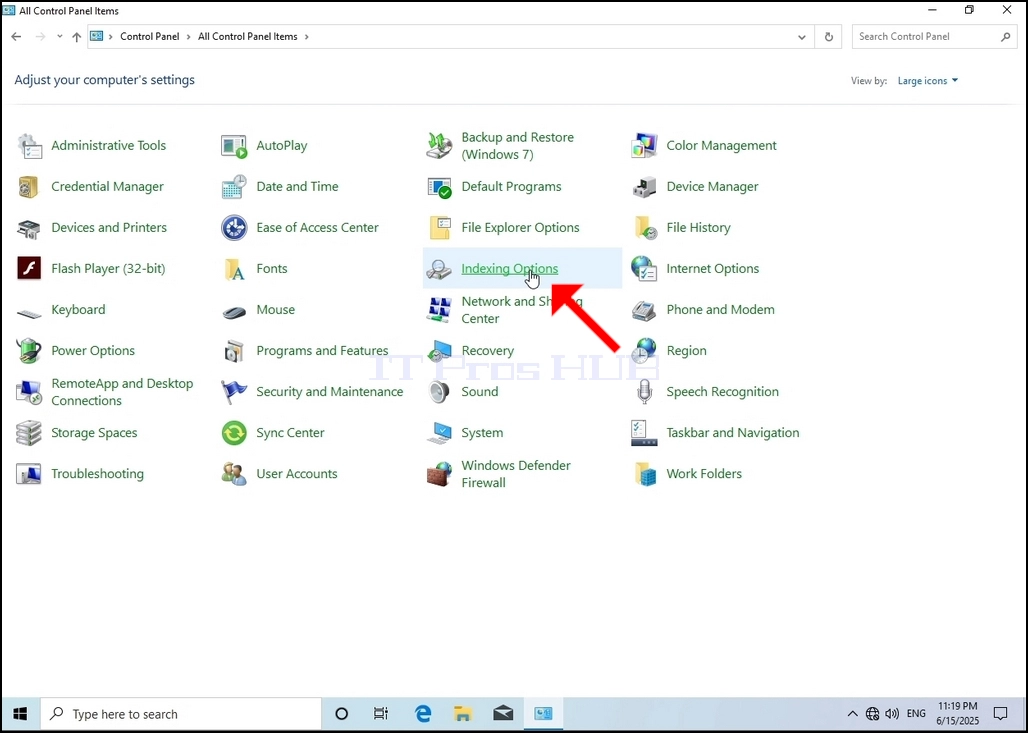Open Programs and Features icon
1028x733 pixels.
[x=234, y=351]
